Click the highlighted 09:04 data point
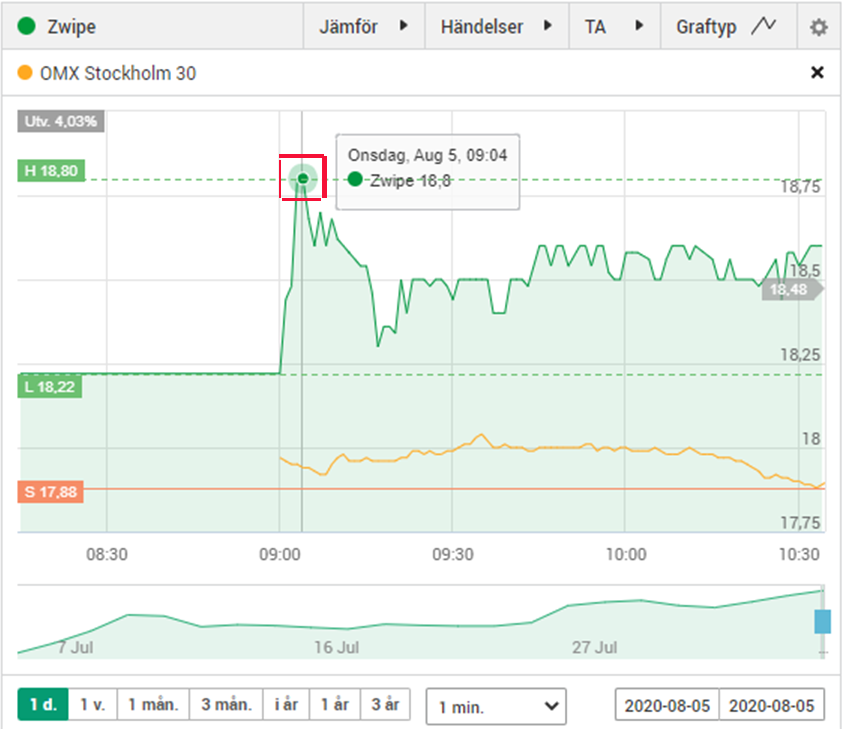The height and width of the screenshot is (729, 843). click(x=303, y=178)
